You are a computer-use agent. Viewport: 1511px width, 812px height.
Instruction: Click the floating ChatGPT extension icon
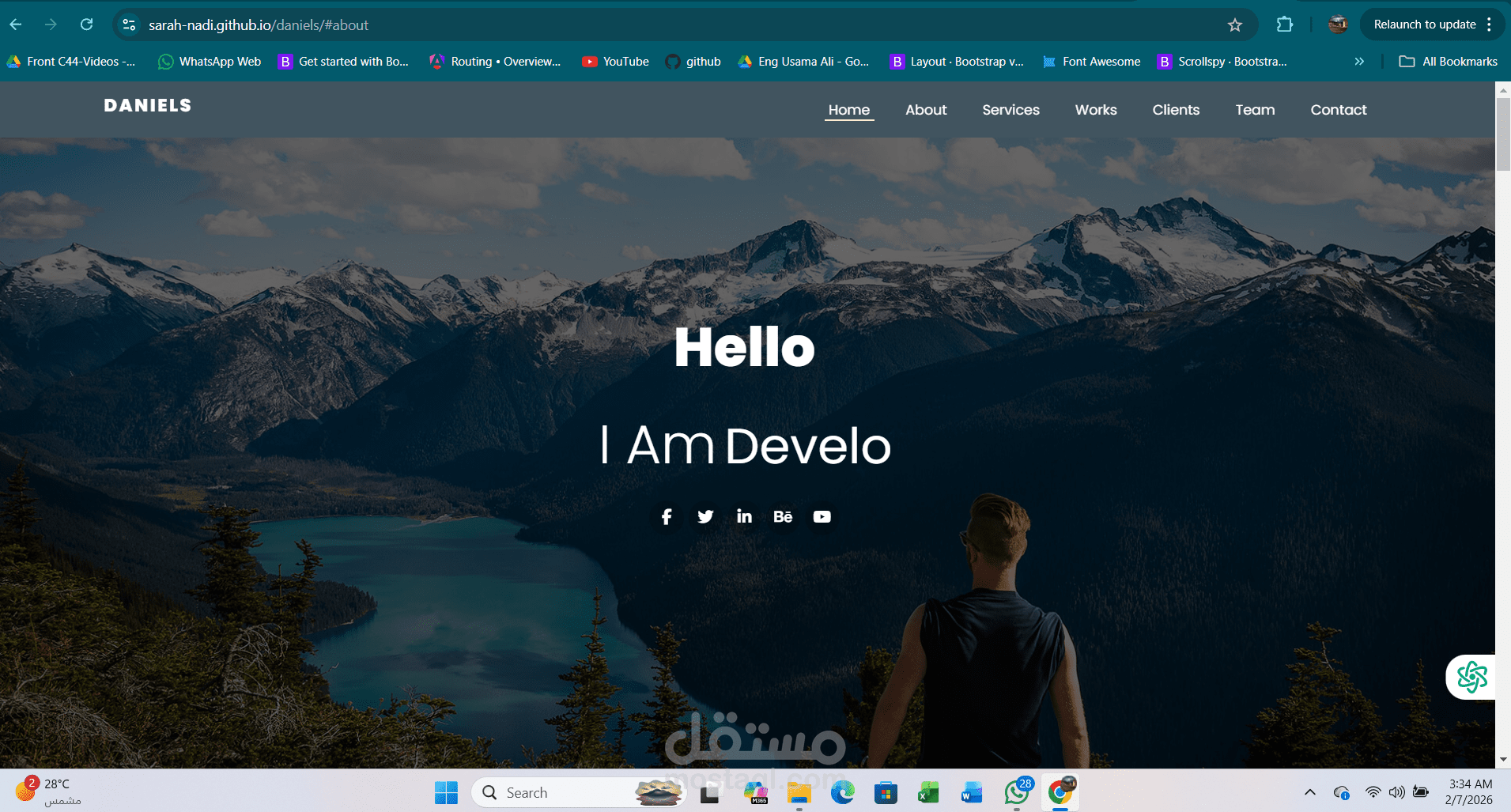click(x=1471, y=677)
